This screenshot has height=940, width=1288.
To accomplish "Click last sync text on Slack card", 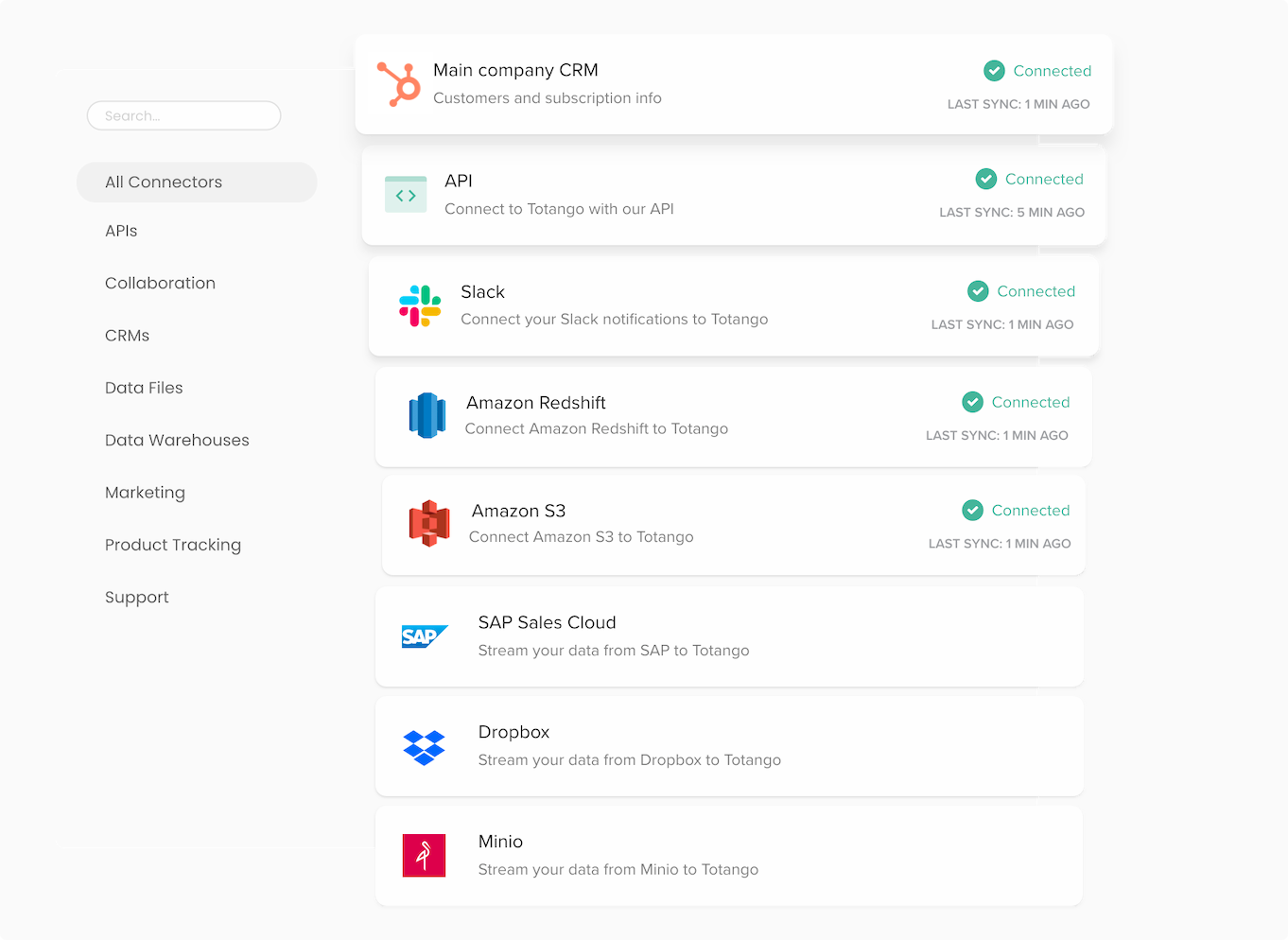I will tap(1002, 324).
